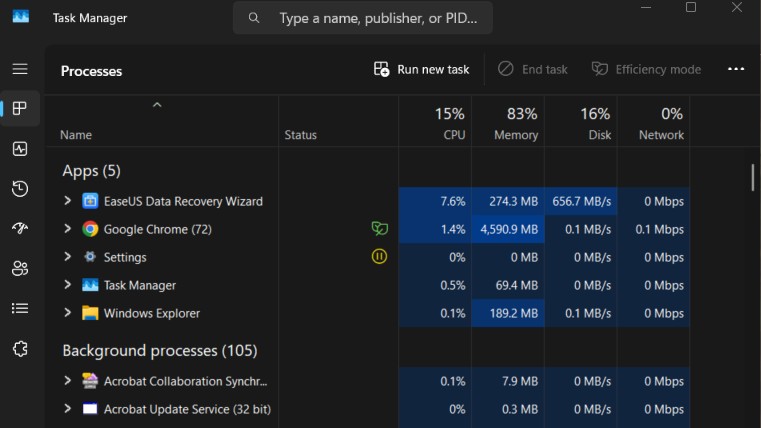
Task: Click the 69.4 MB memory cell
Action: point(508,285)
